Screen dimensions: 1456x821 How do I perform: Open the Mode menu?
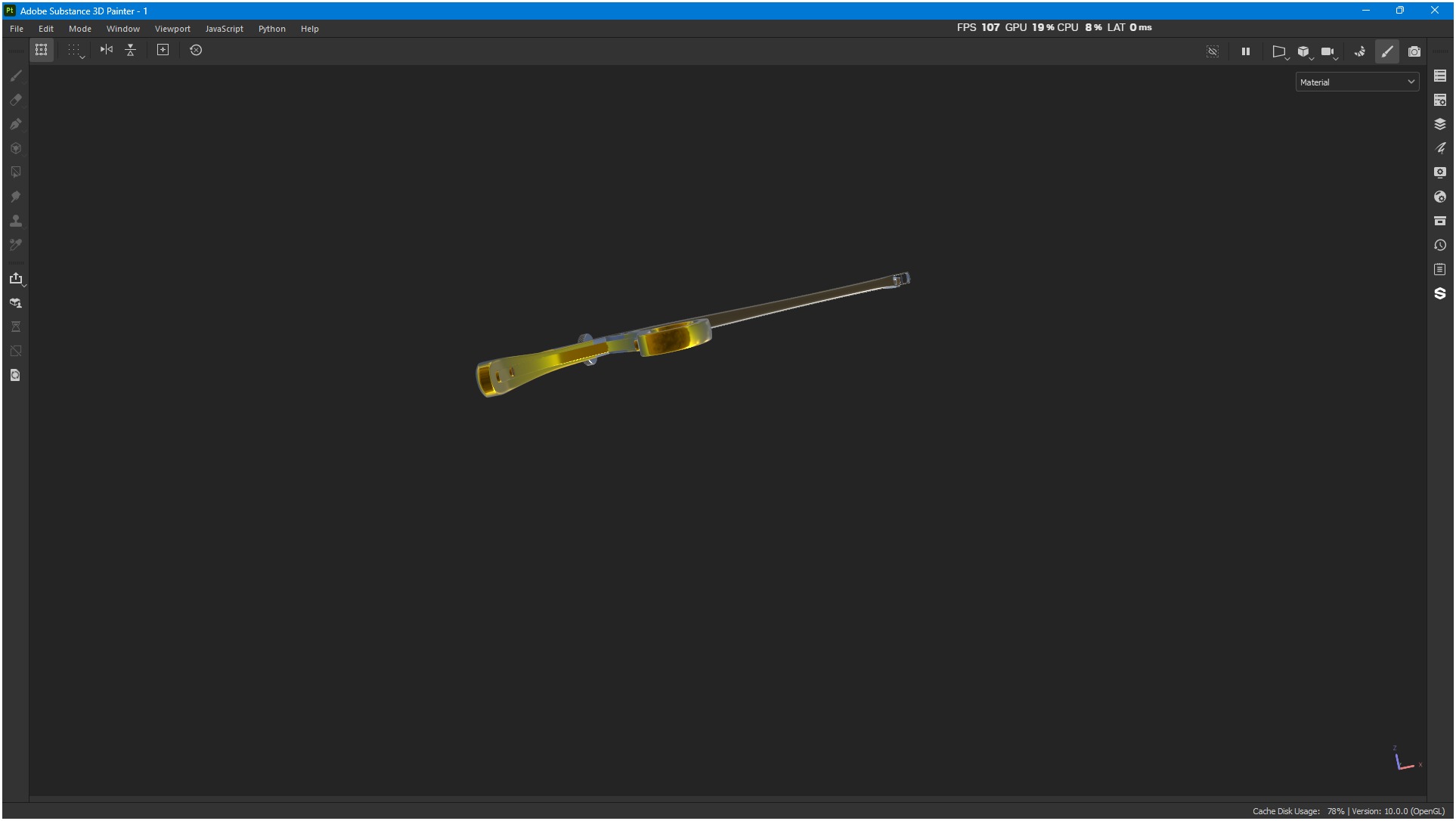click(80, 29)
